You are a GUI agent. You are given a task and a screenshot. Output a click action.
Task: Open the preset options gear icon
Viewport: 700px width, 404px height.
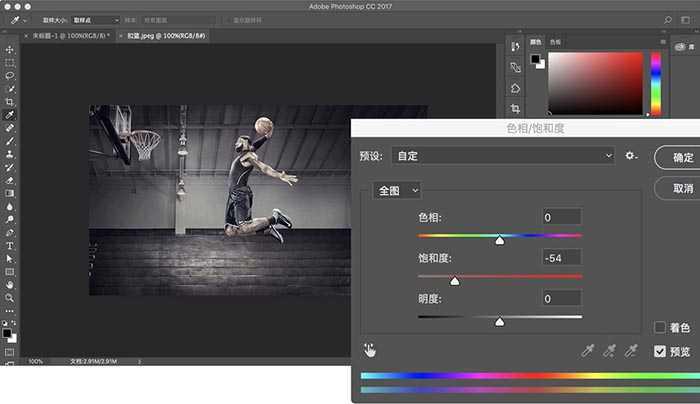tap(630, 156)
